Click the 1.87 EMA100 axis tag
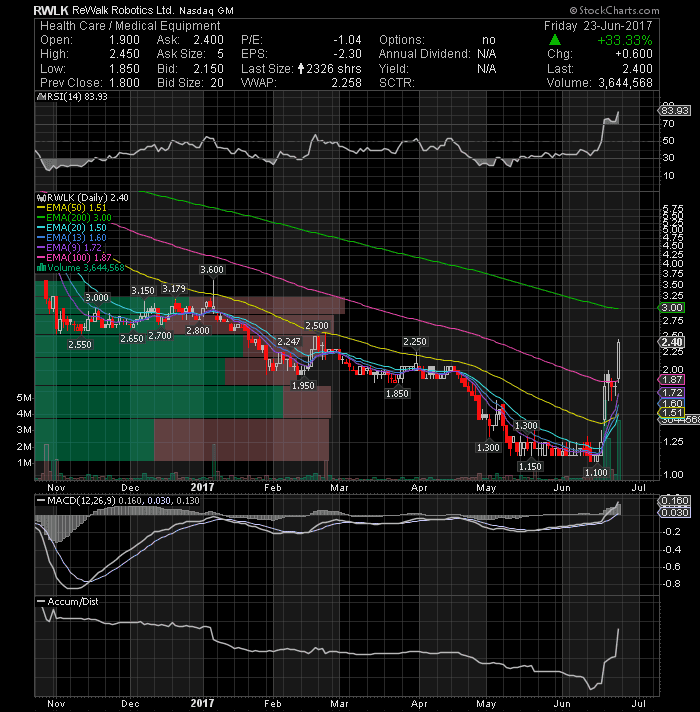 671,380
